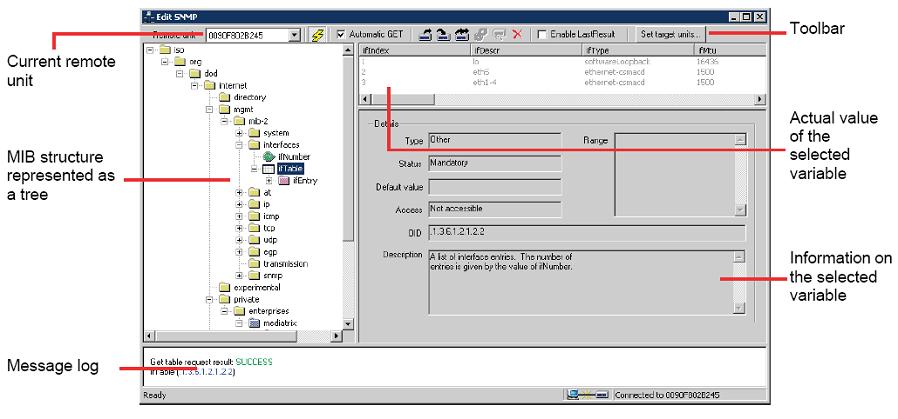
Task: Open the Remote unit dropdown
Action: tap(294, 35)
